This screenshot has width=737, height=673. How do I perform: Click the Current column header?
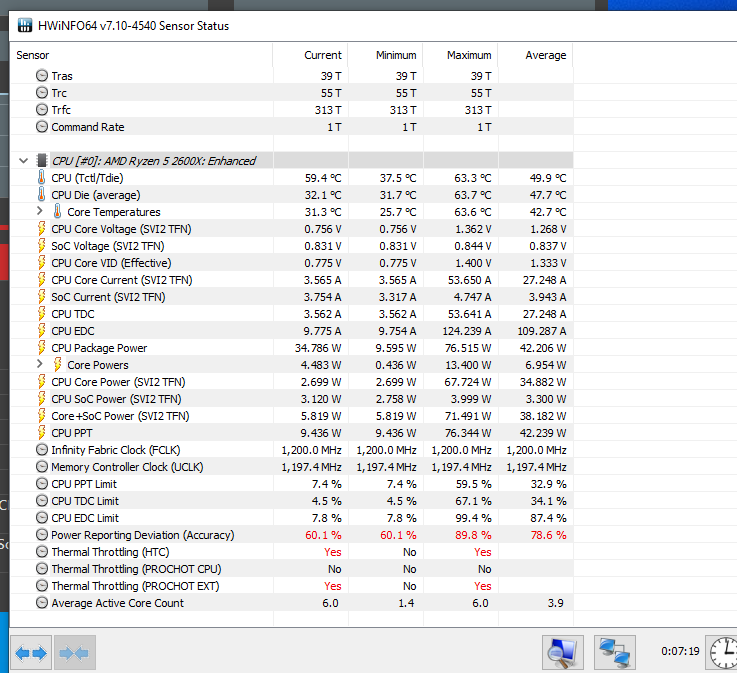[310, 55]
